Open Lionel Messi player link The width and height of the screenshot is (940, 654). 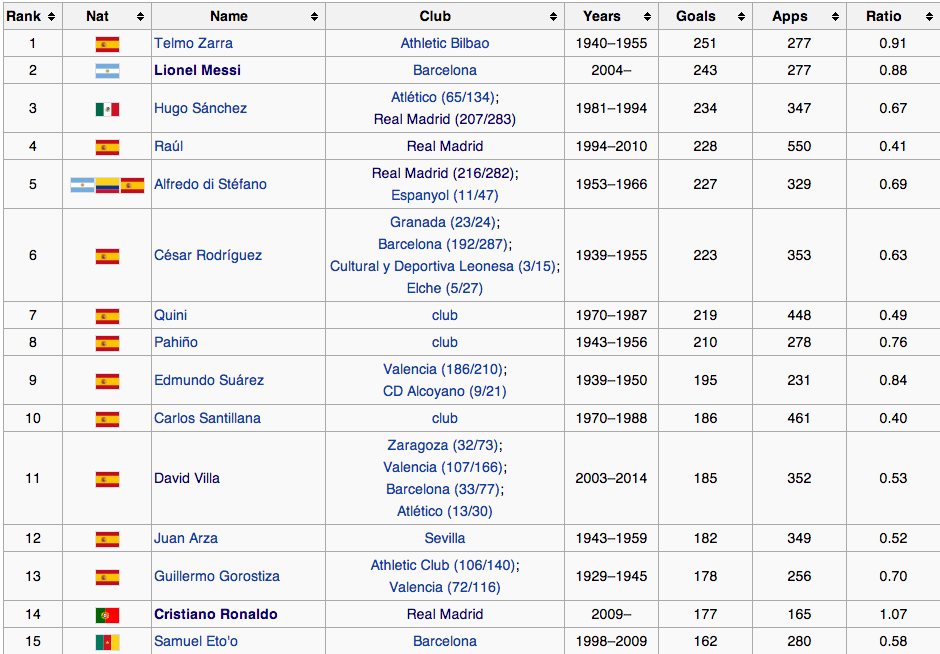pyautogui.click(x=197, y=70)
